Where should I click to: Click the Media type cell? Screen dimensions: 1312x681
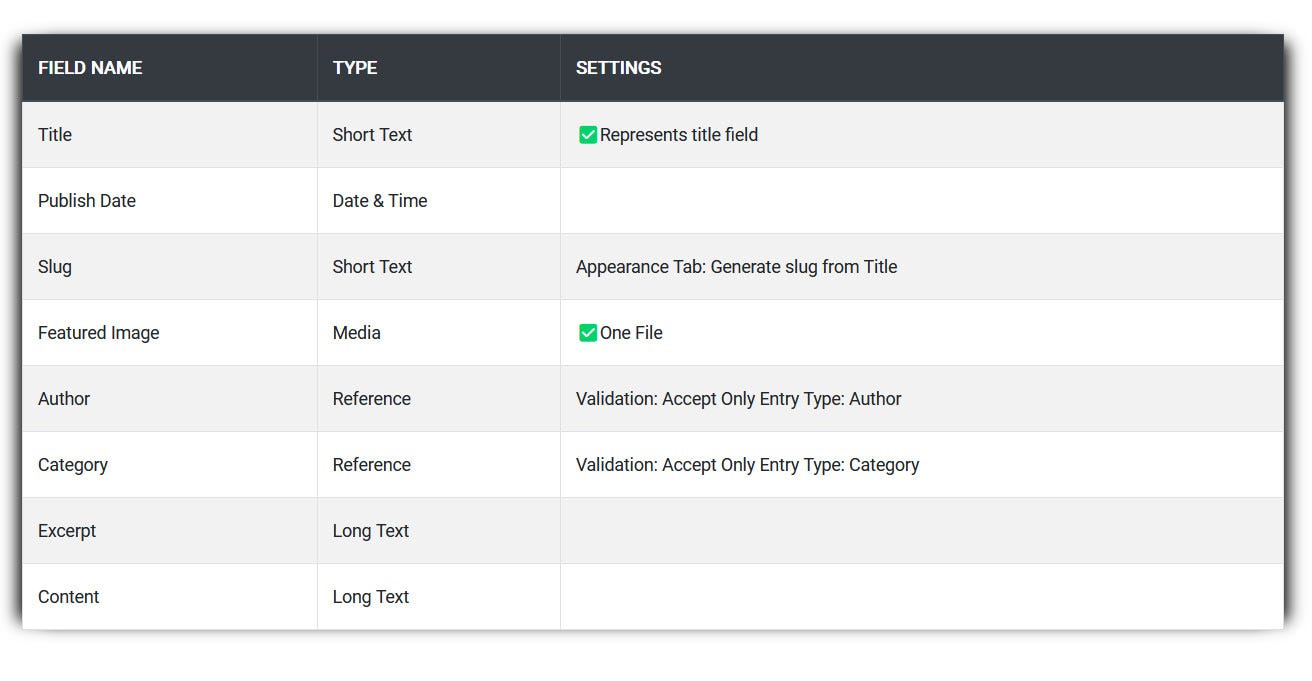tap(357, 333)
